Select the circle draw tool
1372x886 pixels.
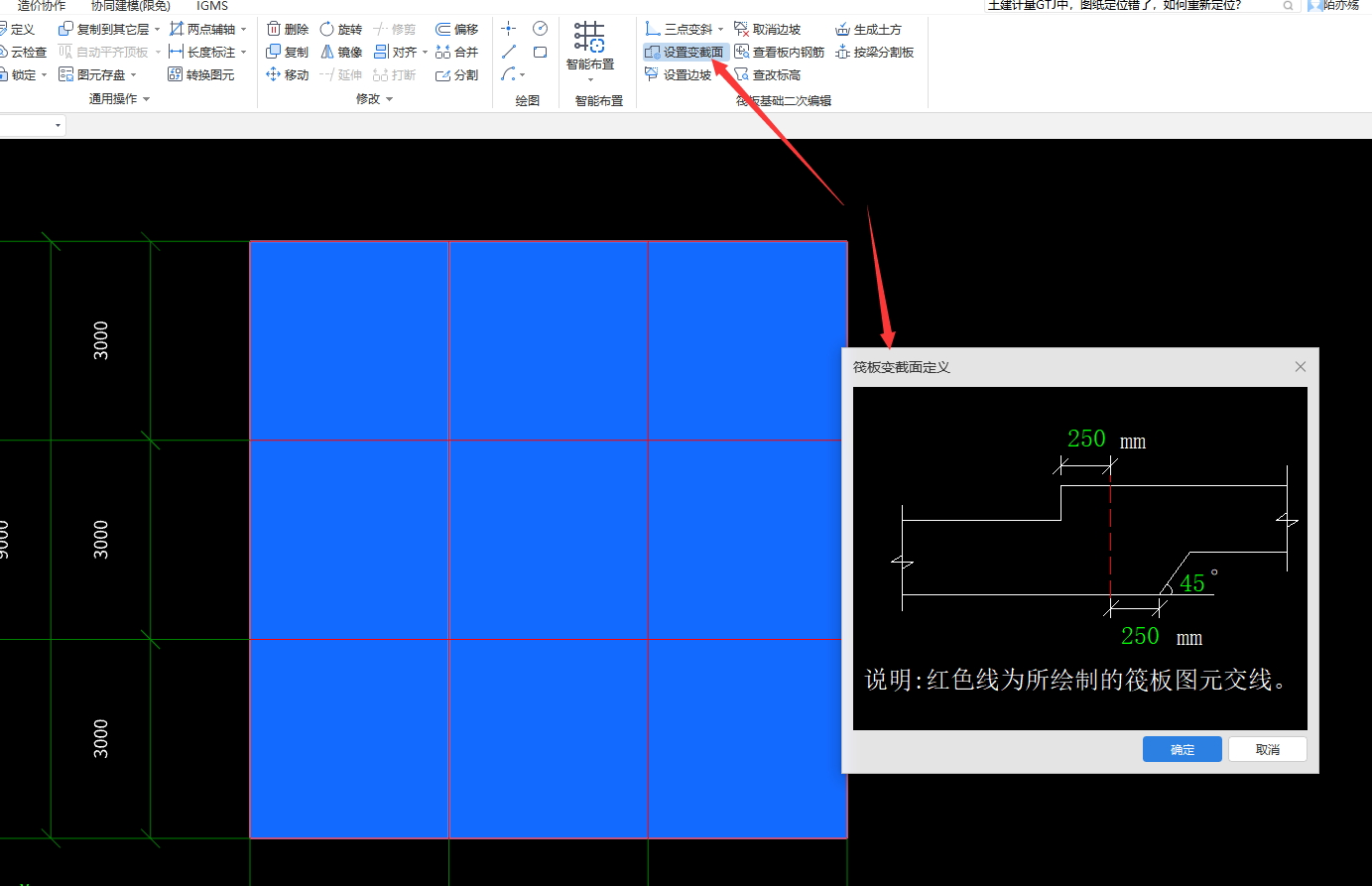pos(540,29)
